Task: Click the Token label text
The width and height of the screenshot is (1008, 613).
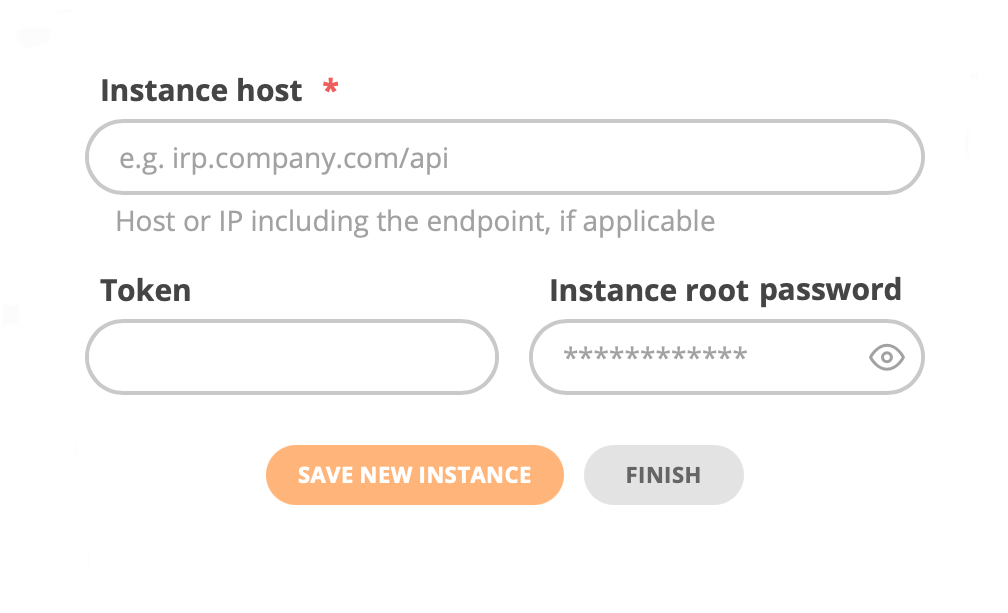Action: click(x=146, y=290)
